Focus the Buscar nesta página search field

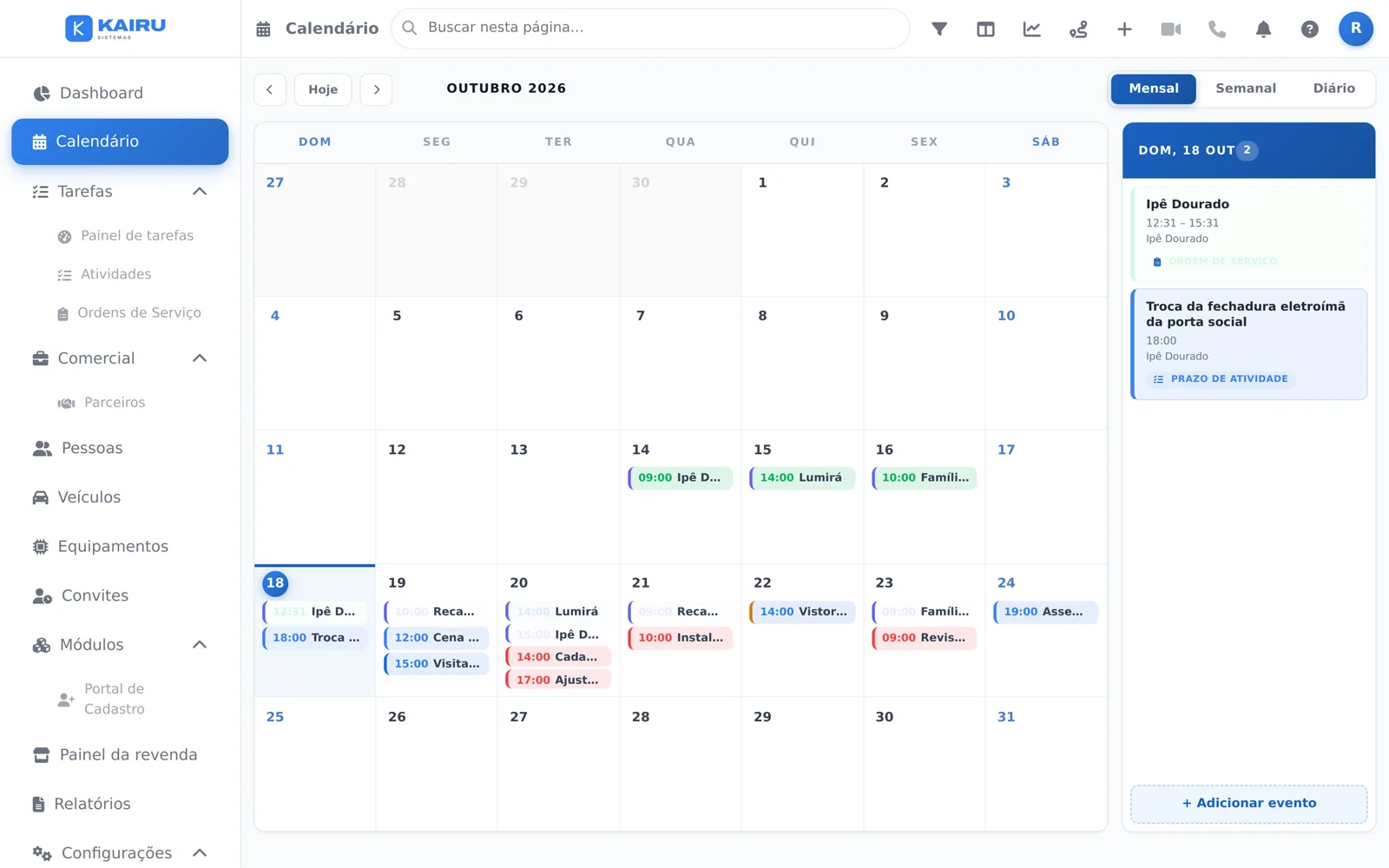coord(650,29)
